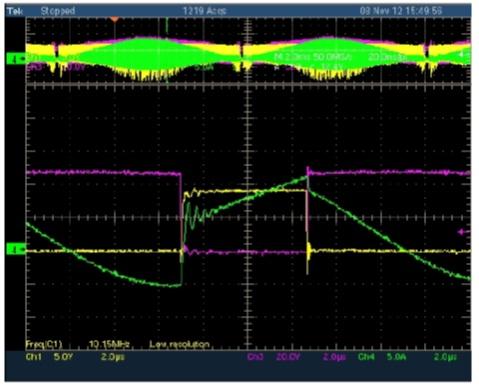Select the Ch3 label in bottom readout

[255, 357]
